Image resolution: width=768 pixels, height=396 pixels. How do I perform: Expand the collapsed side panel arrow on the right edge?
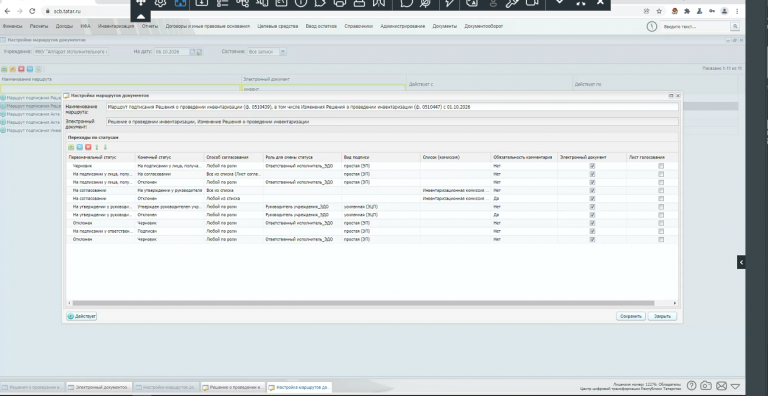[741, 263]
